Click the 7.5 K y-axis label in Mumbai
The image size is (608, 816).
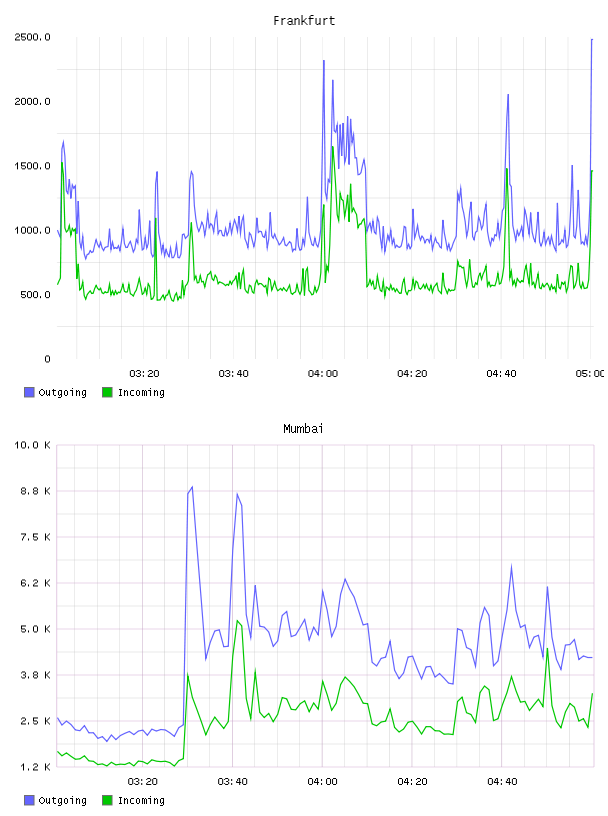coord(35,537)
